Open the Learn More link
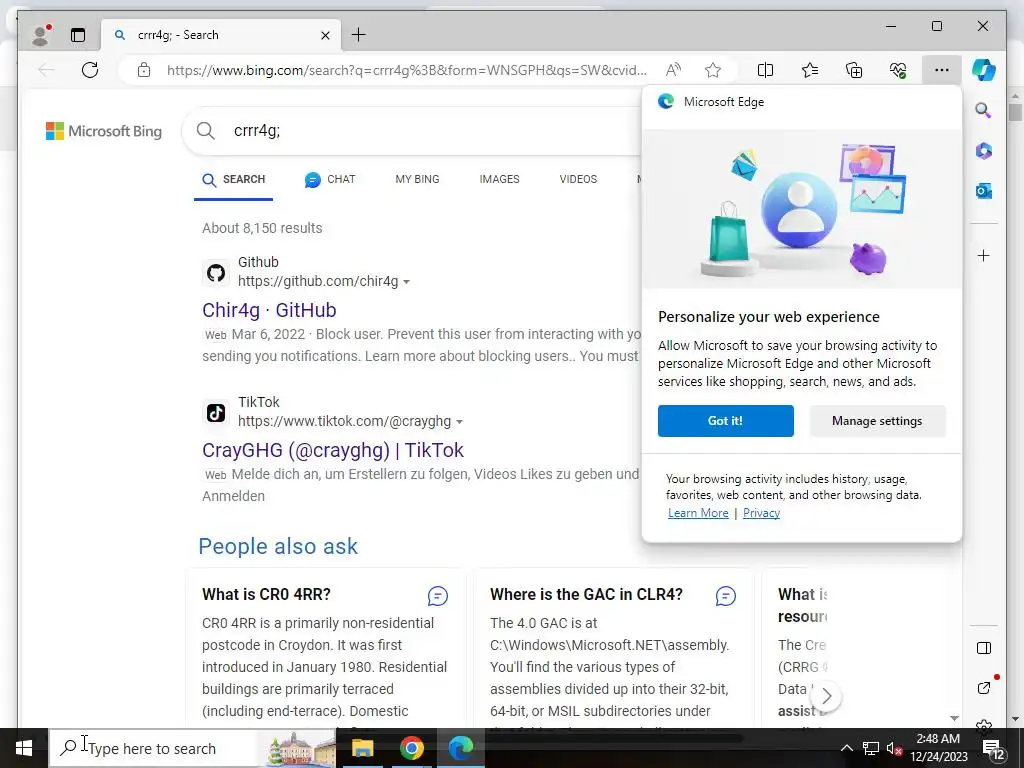 pyautogui.click(x=698, y=513)
